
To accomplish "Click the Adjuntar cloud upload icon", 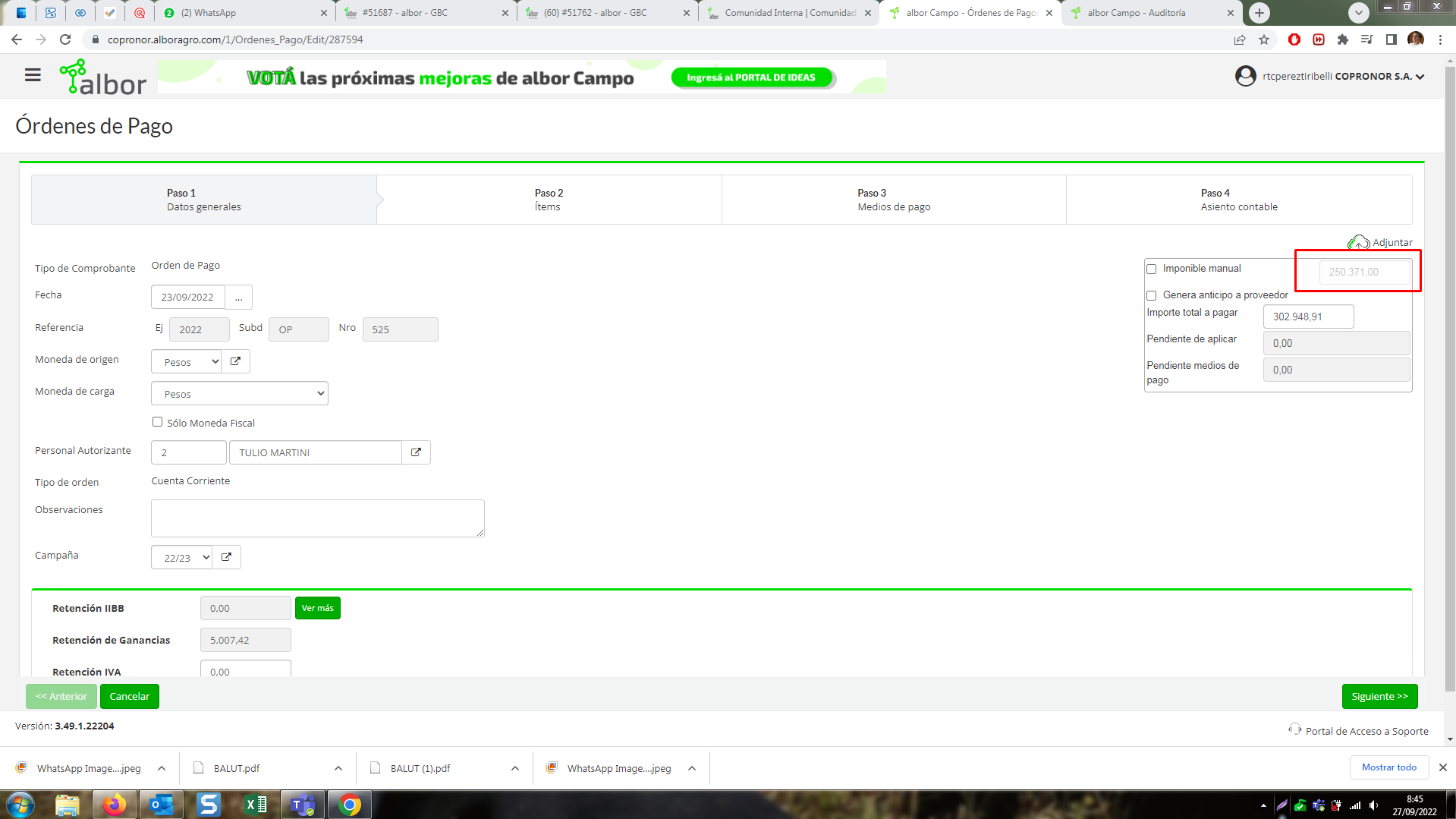I will (1358, 242).
